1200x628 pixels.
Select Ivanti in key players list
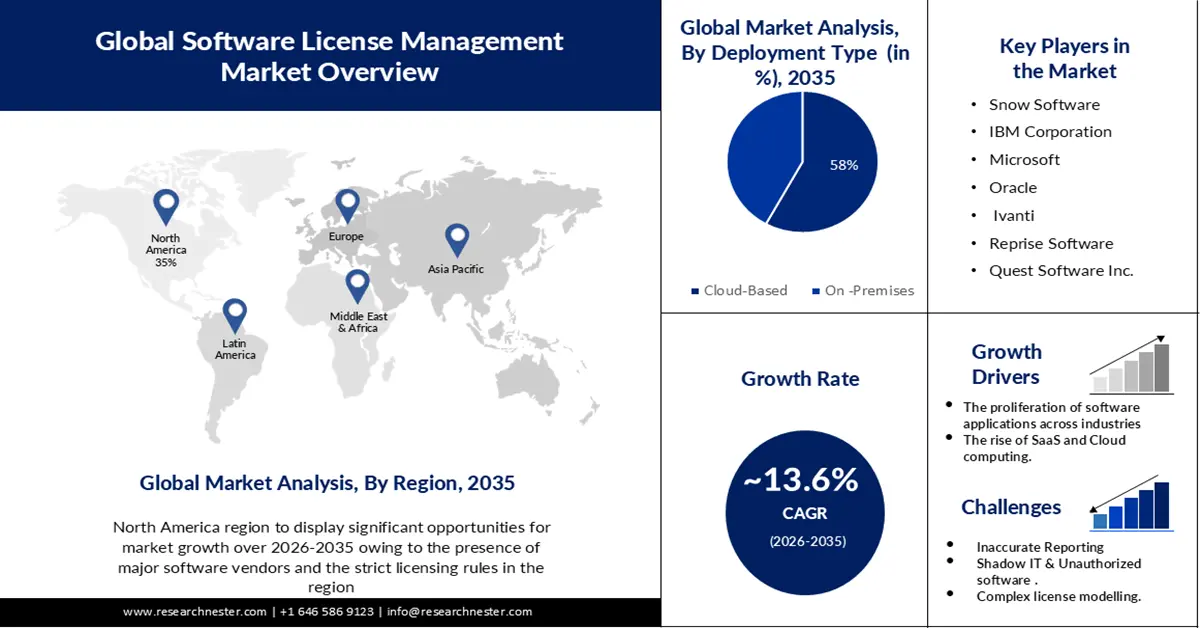pos(1014,215)
